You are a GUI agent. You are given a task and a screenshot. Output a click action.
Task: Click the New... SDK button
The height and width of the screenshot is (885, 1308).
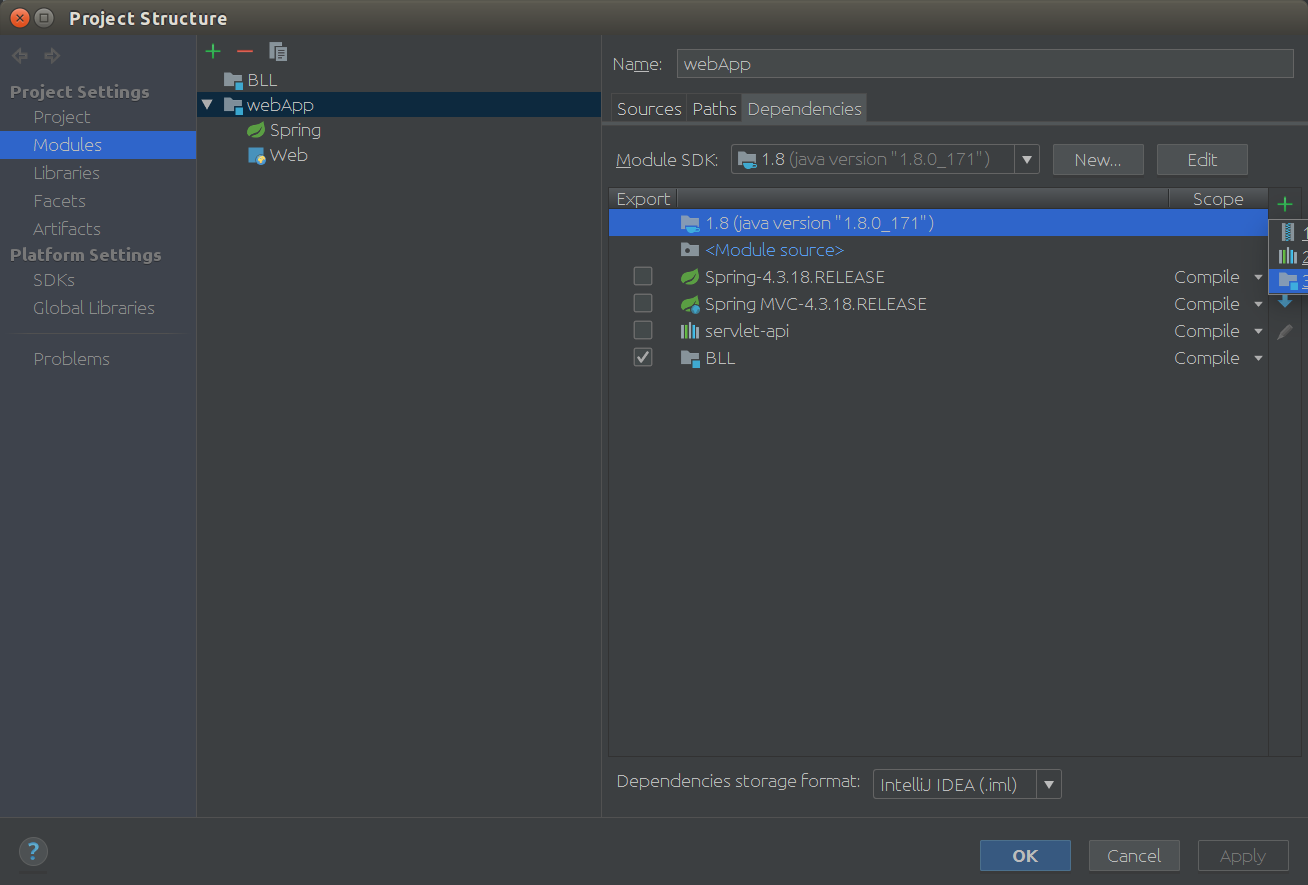(x=1097, y=160)
